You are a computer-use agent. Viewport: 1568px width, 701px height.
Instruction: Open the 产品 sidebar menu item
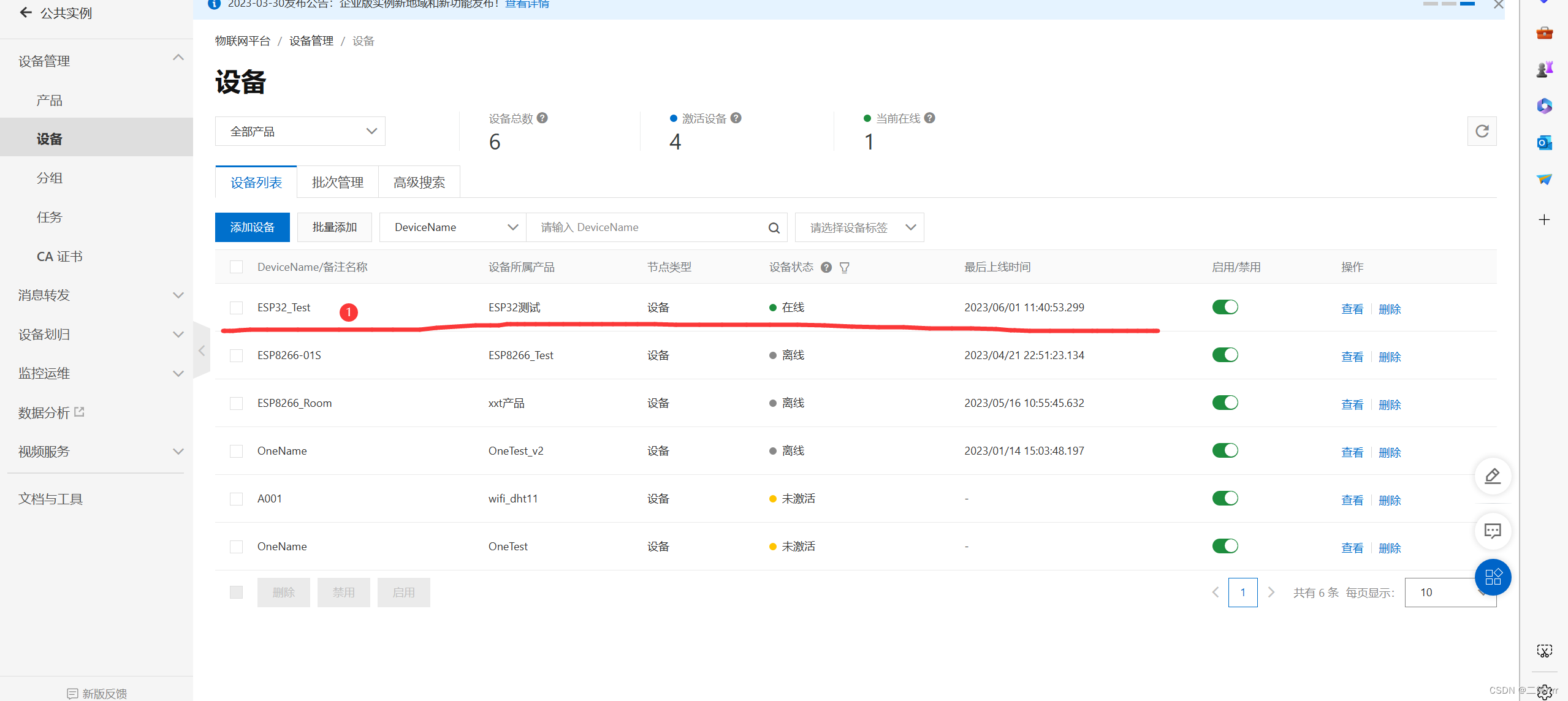coord(50,100)
